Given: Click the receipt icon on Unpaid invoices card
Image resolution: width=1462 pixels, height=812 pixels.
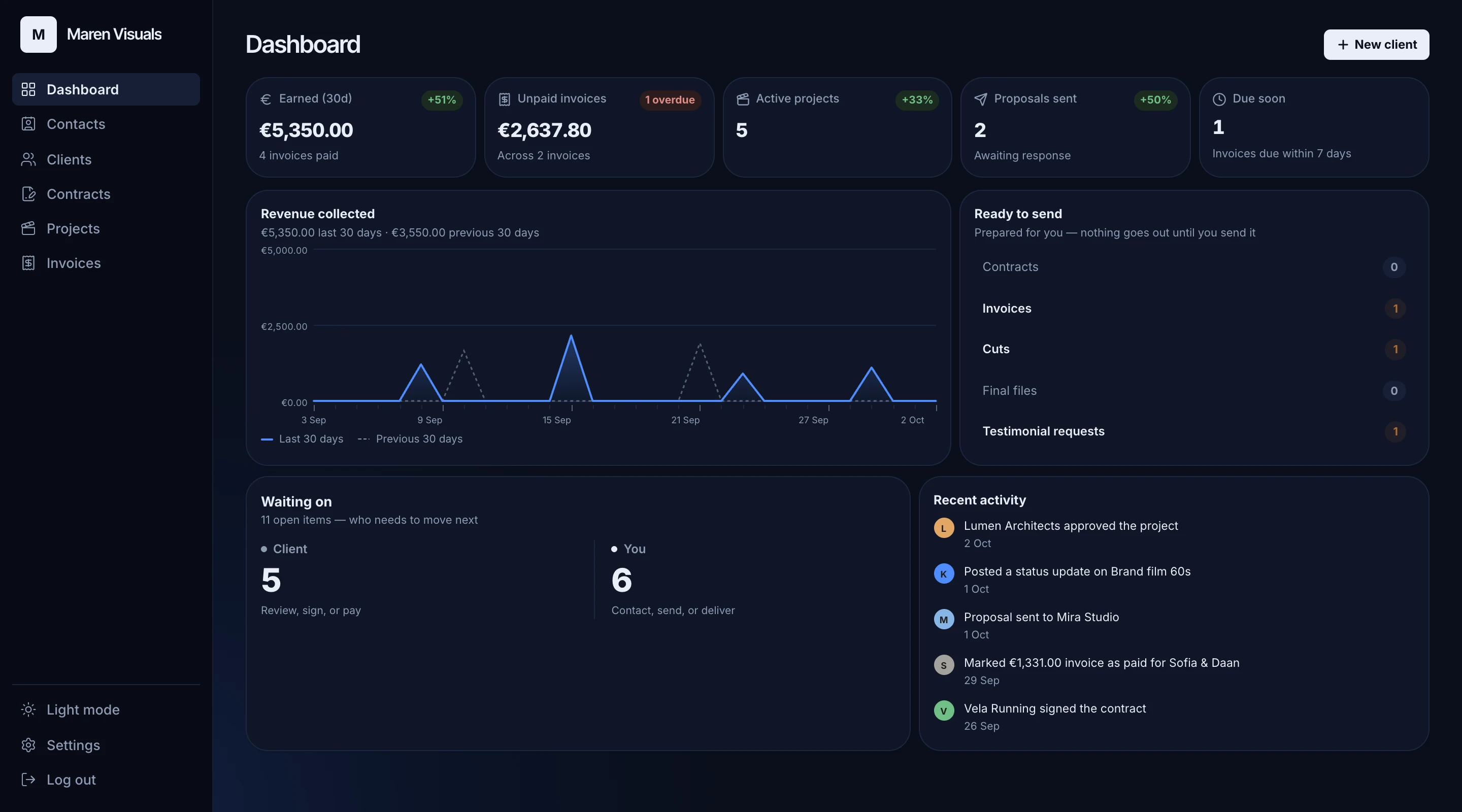Looking at the screenshot, I should click(x=504, y=99).
